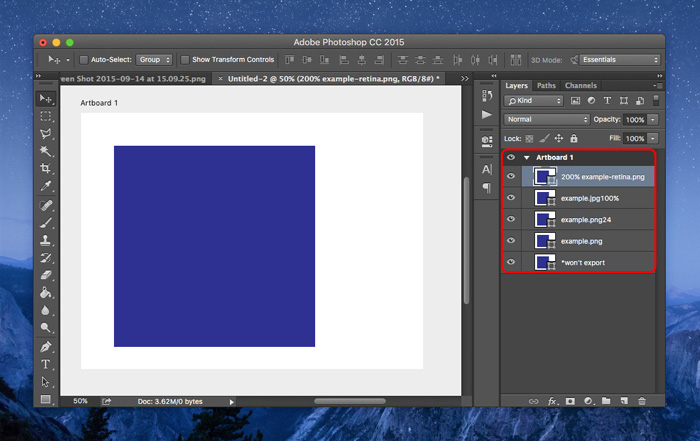Collapse the Artboard 1 group
This screenshot has height=441, width=700.
click(526, 157)
